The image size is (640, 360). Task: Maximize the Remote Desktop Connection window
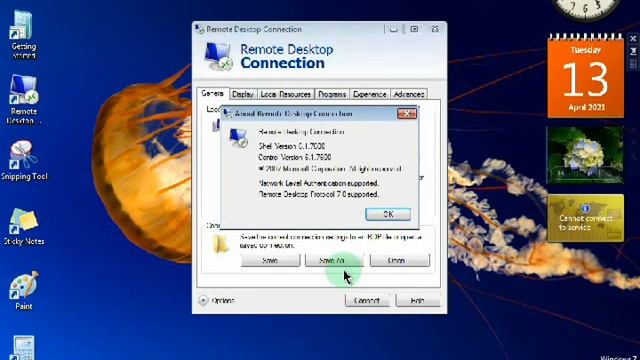414,29
